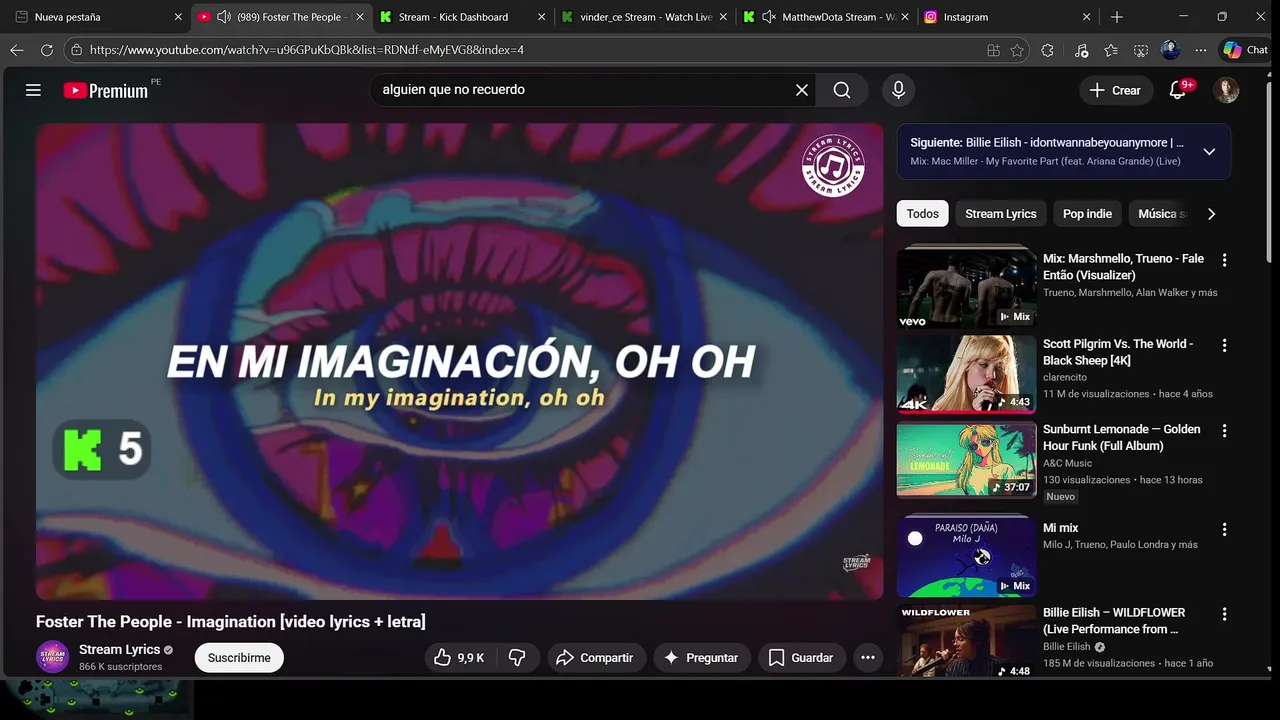The height and width of the screenshot is (720, 1280).
Task: Open Stream Lyrics channel avatar
Action: 52,656
